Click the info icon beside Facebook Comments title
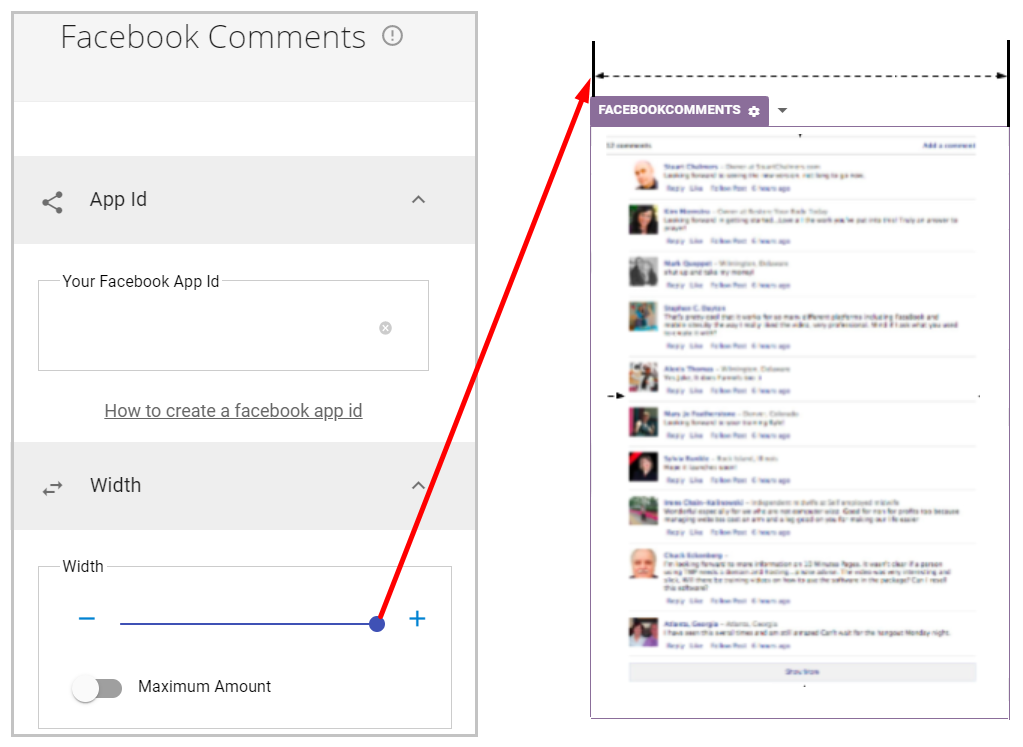Viewport: 1023px width, 747px height. pyautogui.click(x=392, y=35)
